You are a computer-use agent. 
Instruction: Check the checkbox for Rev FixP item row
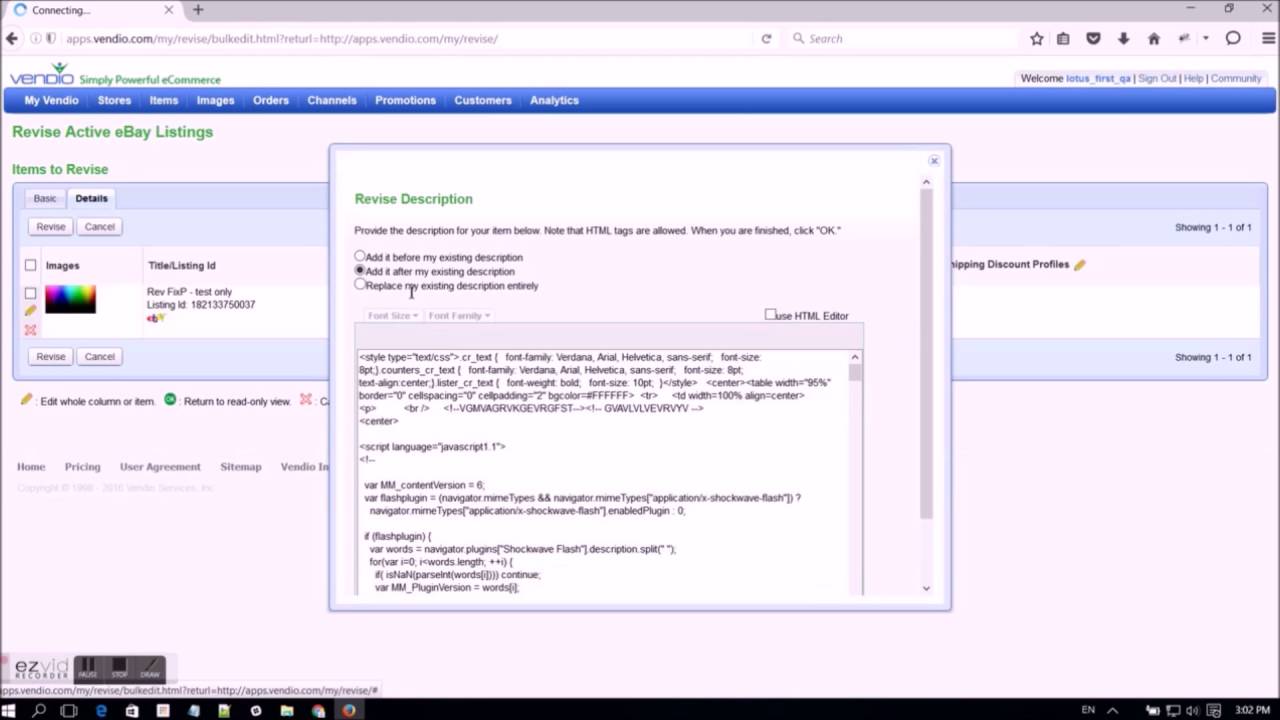pyautogui.click(x=30, y=293)
